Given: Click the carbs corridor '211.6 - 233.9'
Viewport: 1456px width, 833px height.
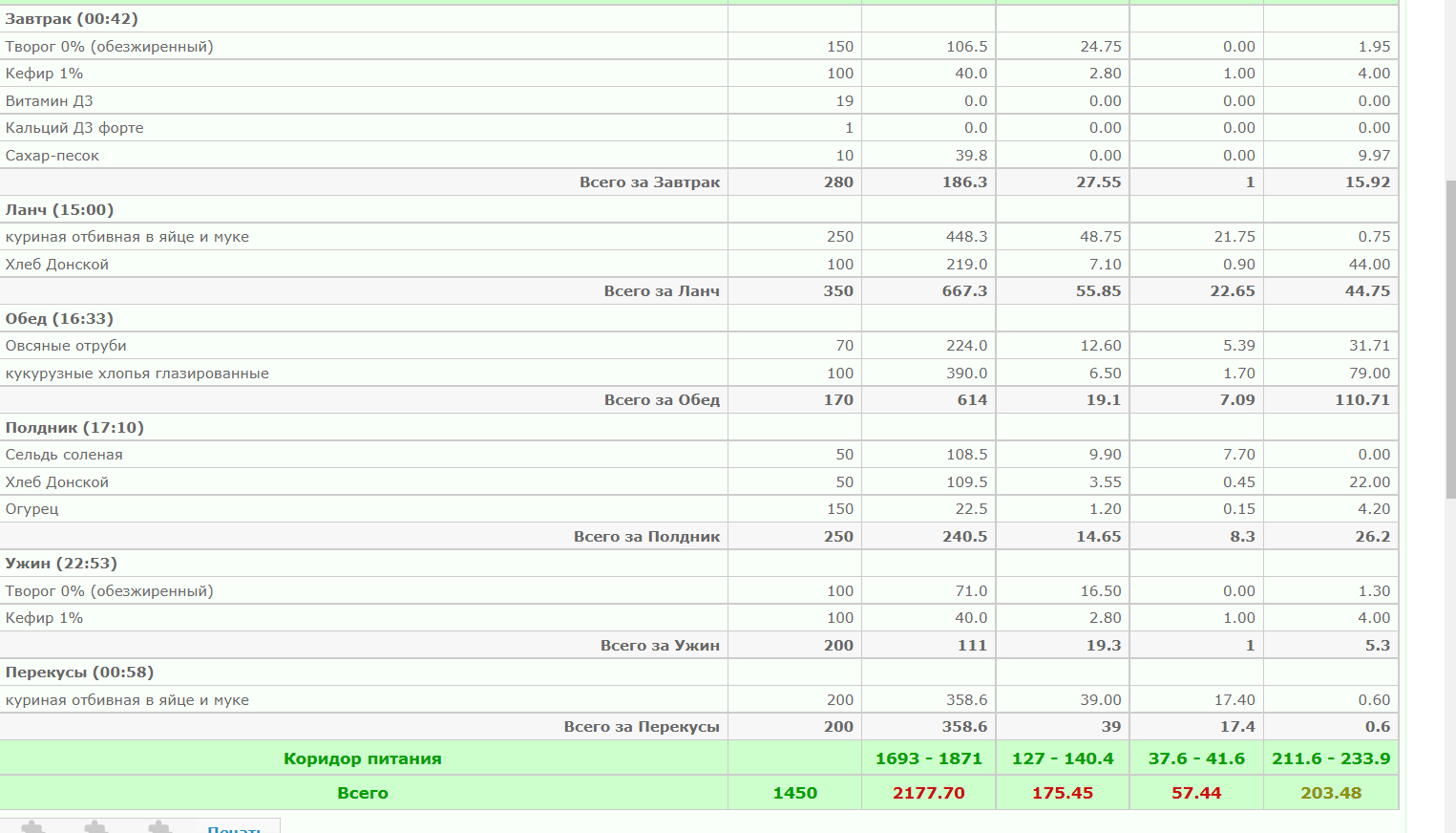Looking at the screenshot, I should coord(1331,758).
